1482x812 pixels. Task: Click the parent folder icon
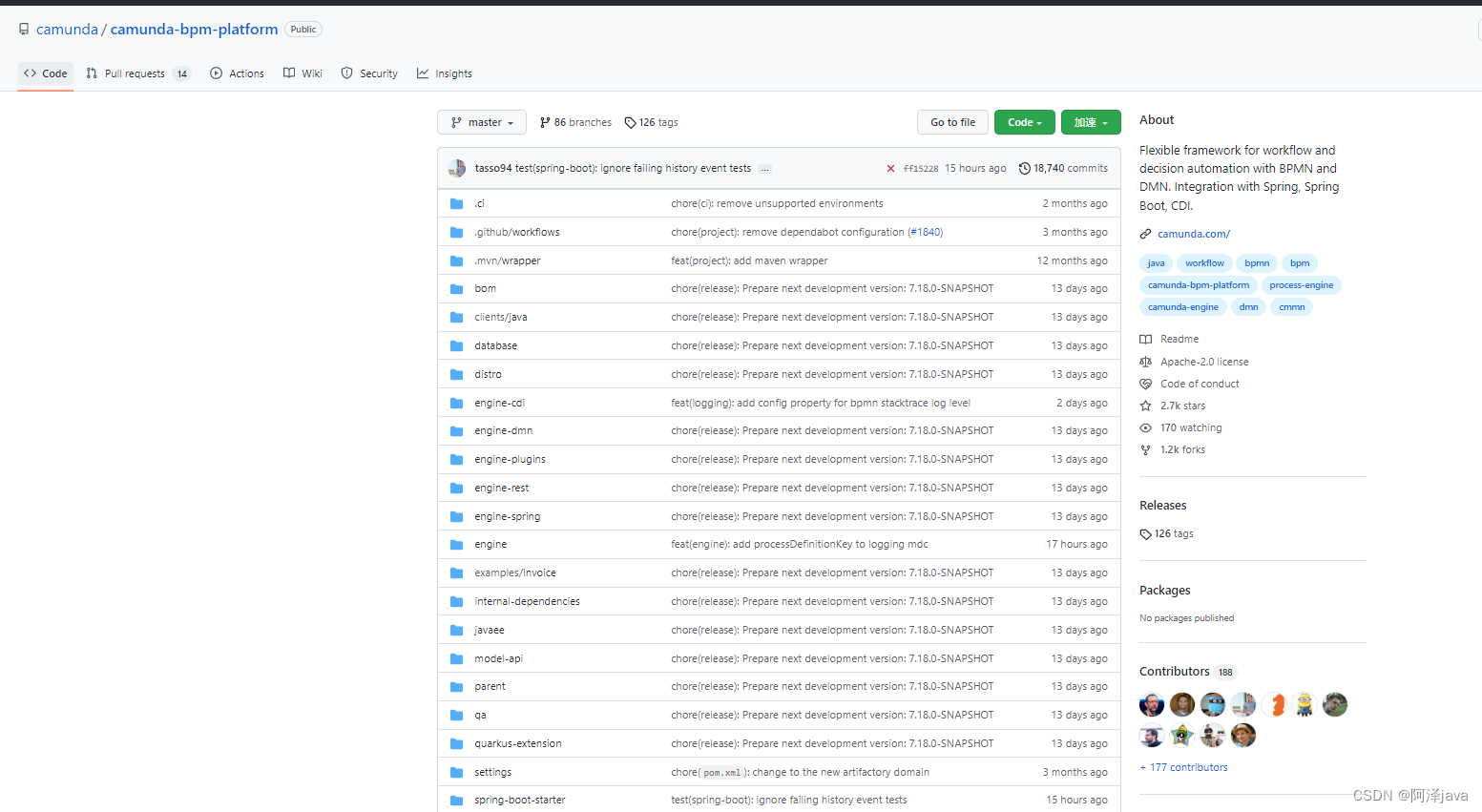coord(456,686)
